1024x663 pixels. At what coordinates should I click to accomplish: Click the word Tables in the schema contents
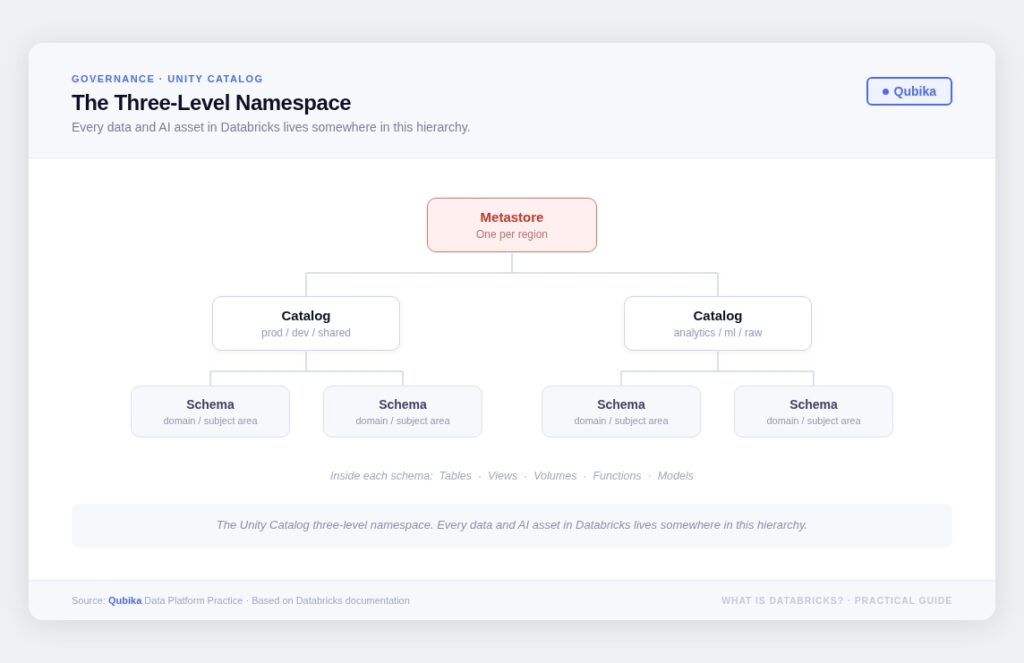[455, 476]
